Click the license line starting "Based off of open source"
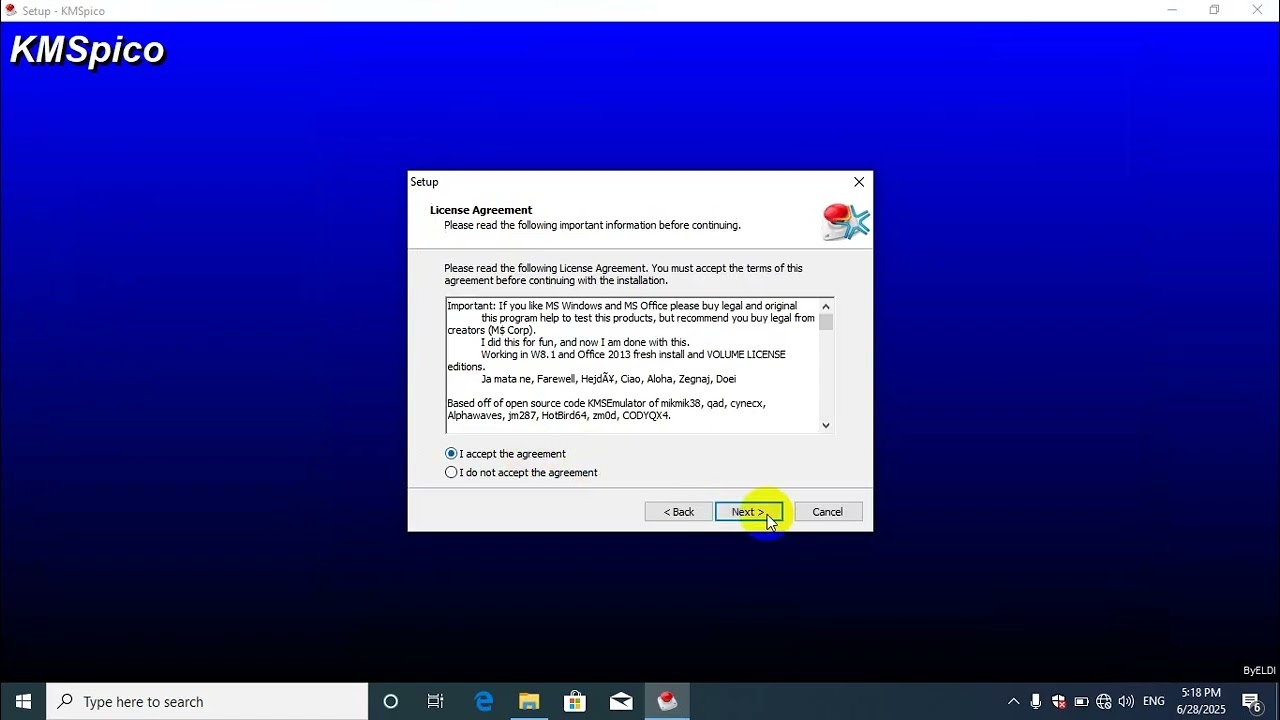Image resolution: width=1280 pixels, height=720 pixels. click(x=606, y=404)
